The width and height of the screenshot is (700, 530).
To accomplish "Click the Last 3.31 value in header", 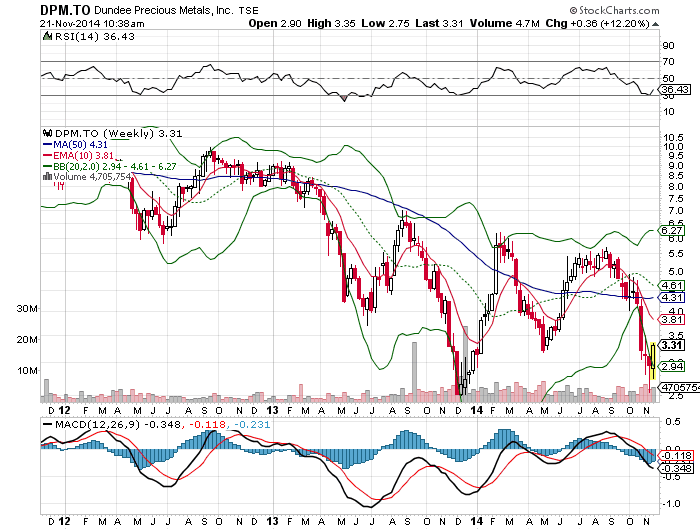I will point(439,23).
